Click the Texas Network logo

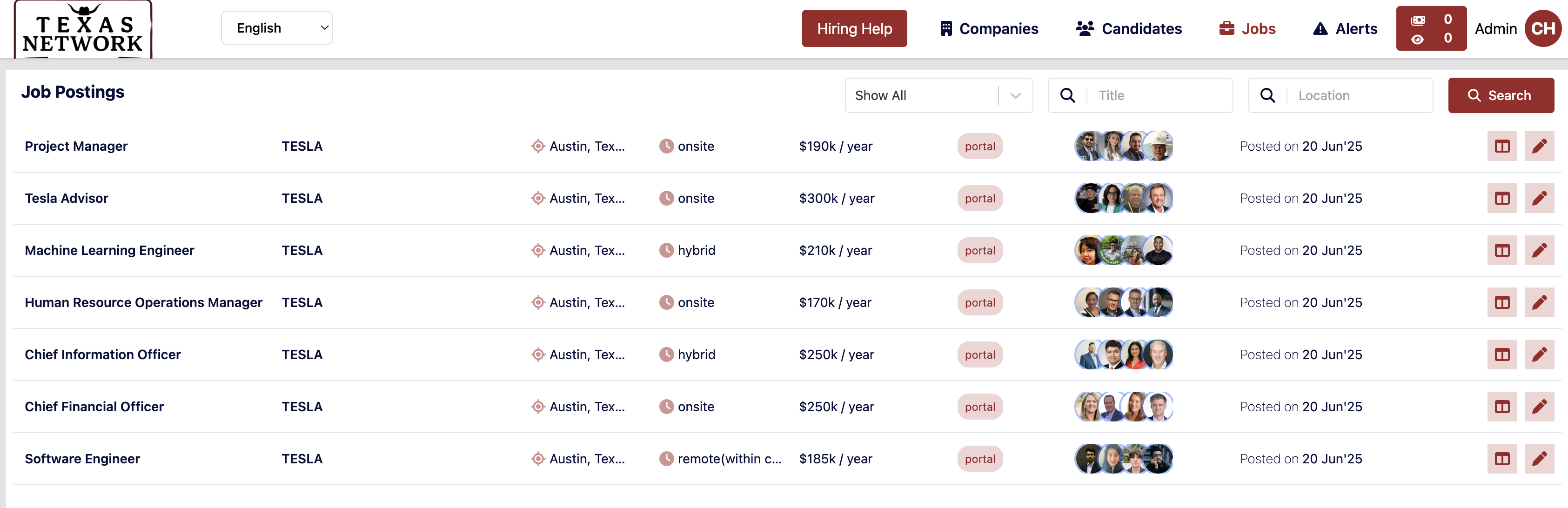[x=83, y=29]
